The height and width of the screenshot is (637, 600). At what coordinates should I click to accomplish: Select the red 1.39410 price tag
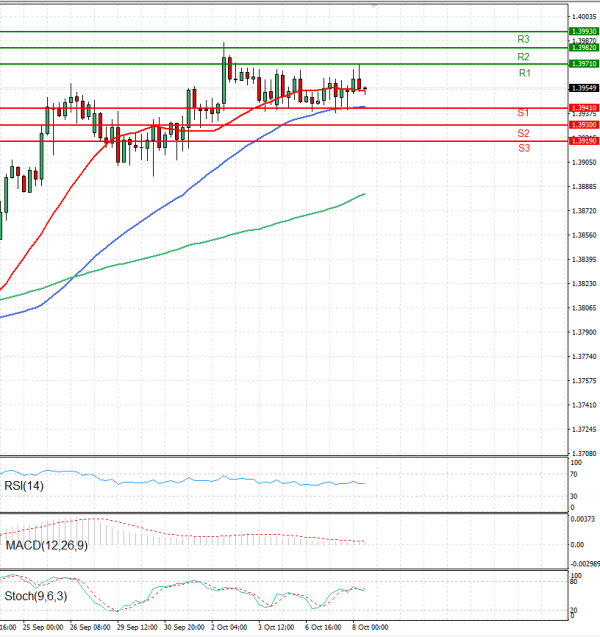pyautogui.click(x=583, y=107)
